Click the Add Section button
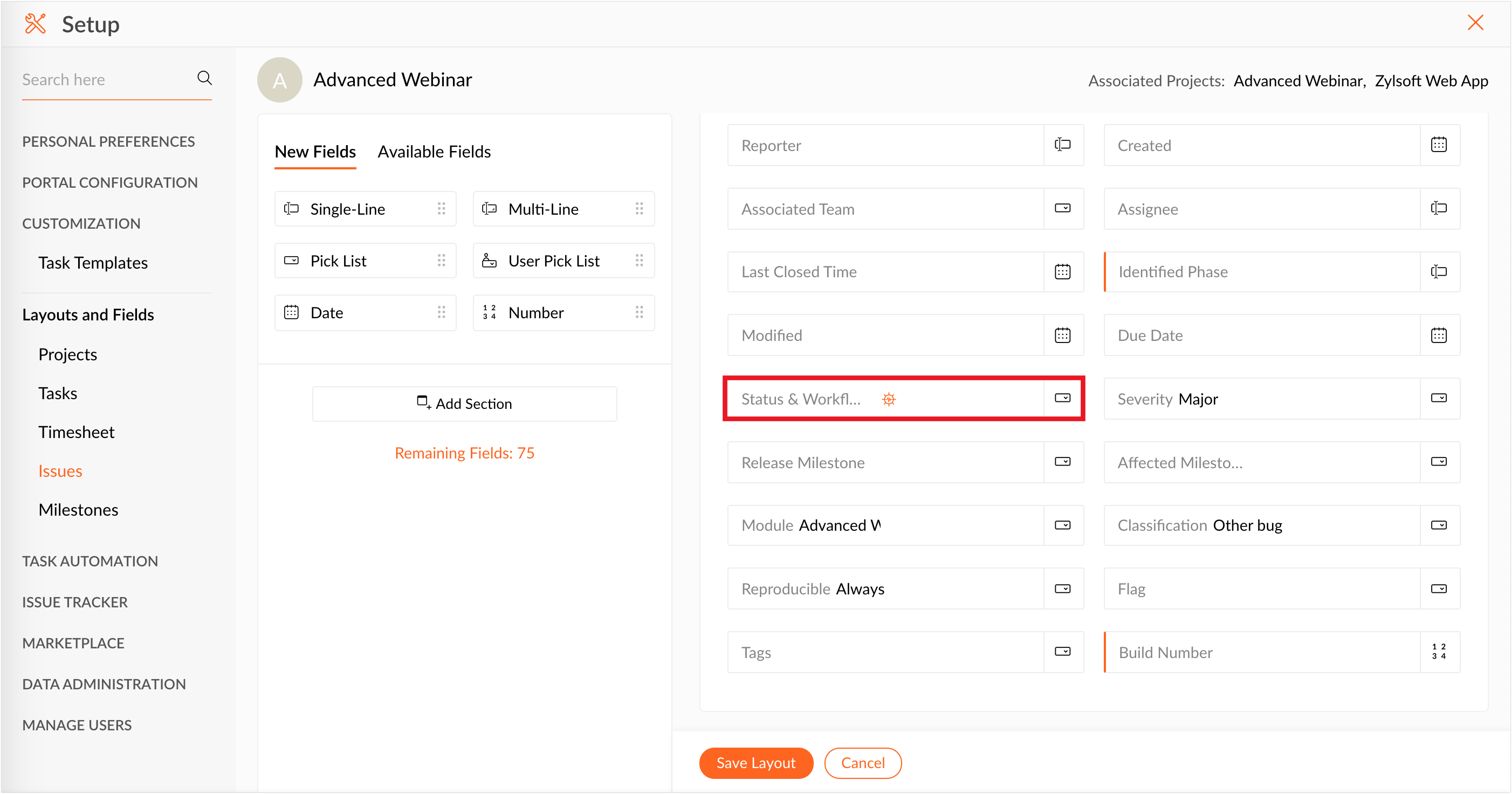 [x=464, y=403]
